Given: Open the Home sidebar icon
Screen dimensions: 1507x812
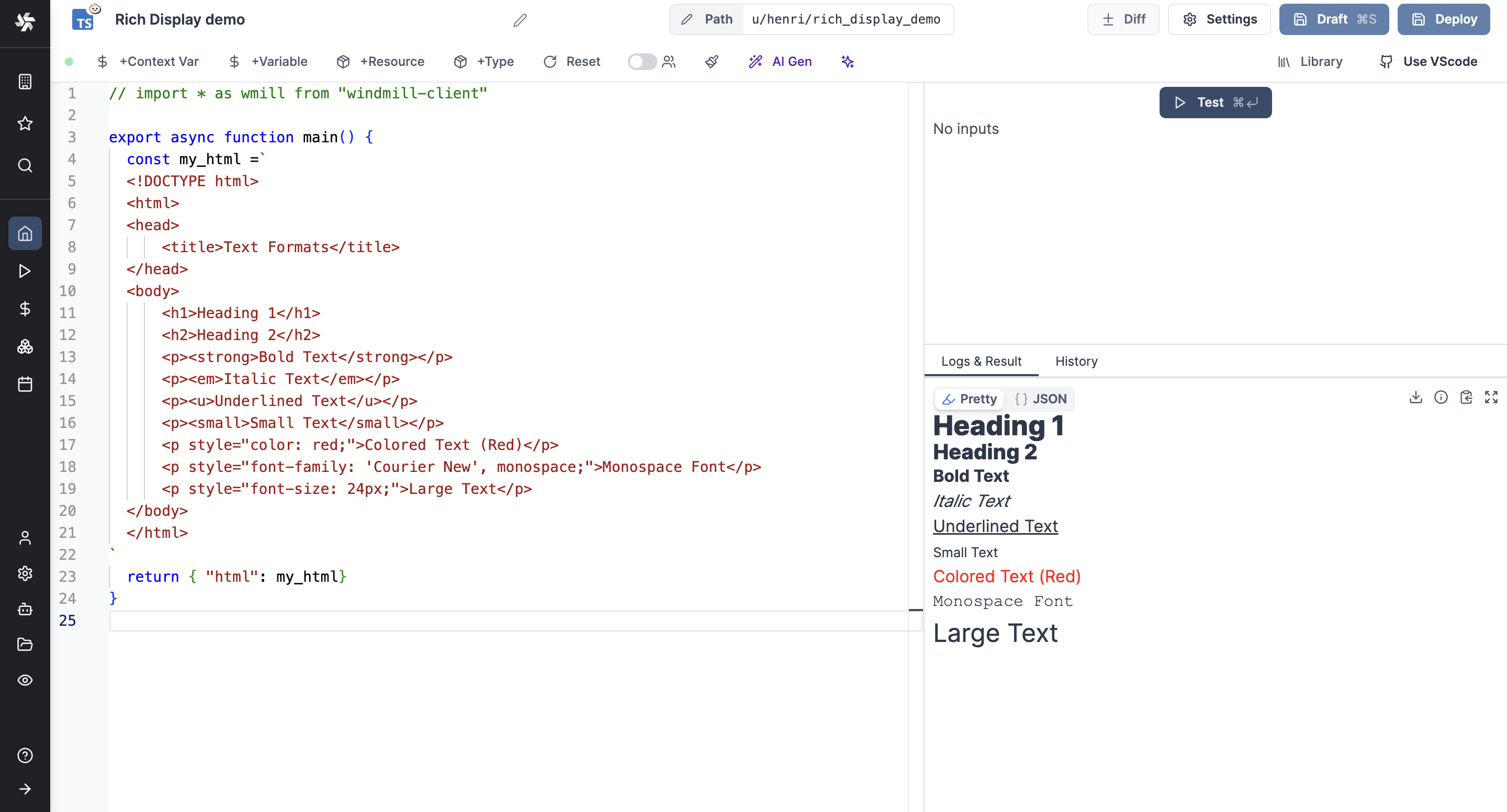Looking at the screenshot, I should coord(25,233).
